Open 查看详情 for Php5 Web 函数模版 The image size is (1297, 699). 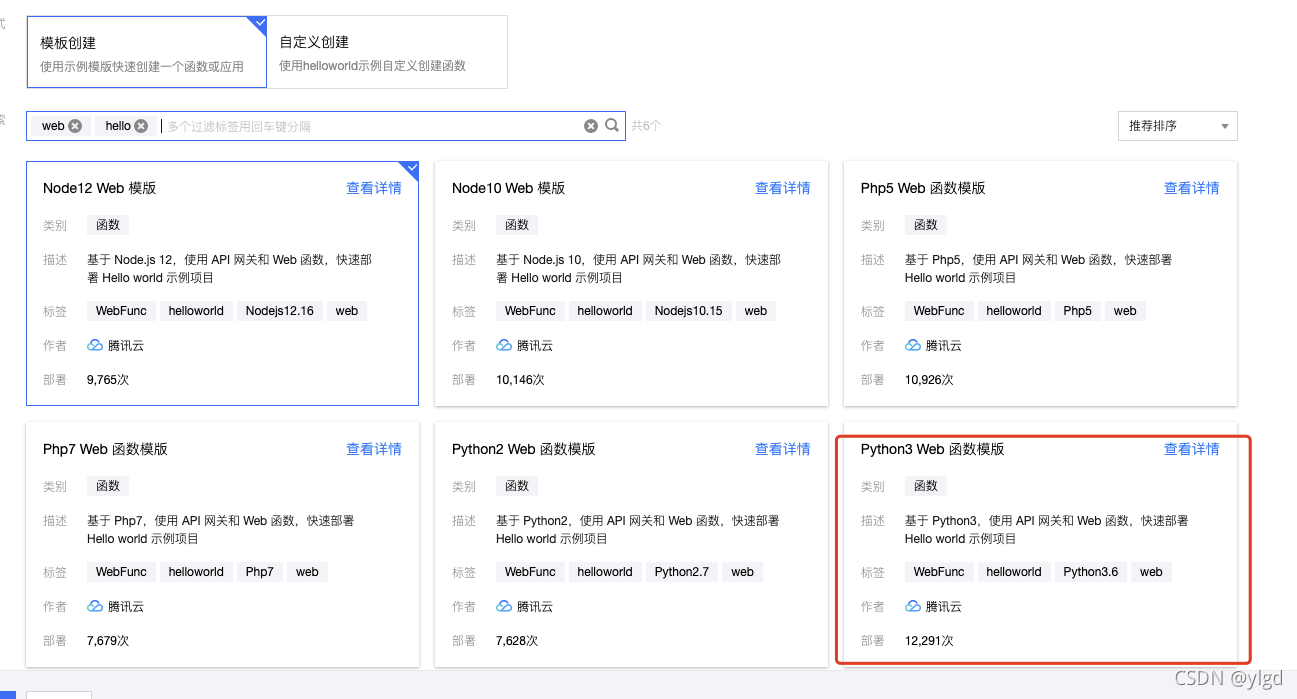[x=1192, y=188]
